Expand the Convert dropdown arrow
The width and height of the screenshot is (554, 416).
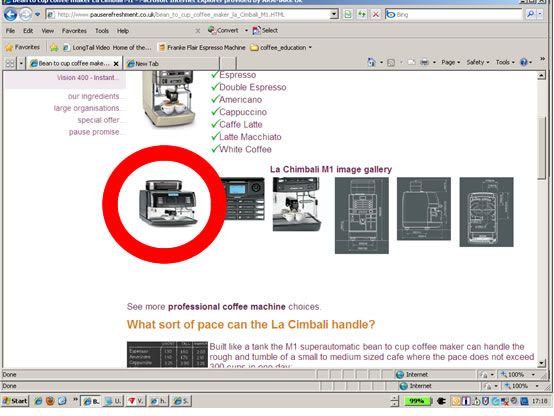246,30
